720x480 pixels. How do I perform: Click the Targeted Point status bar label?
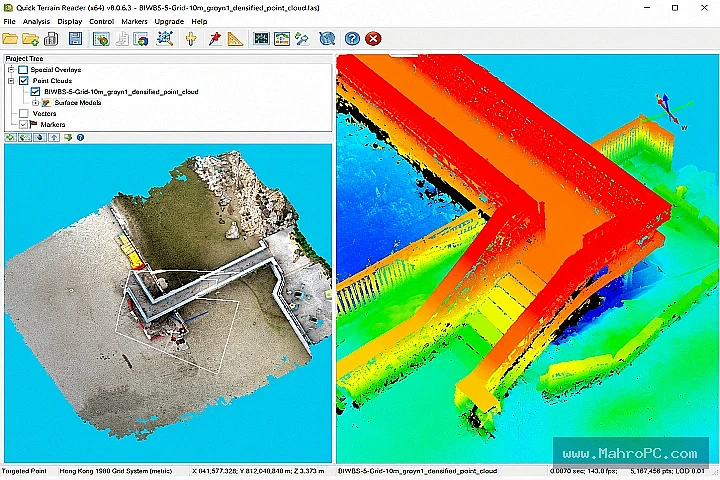[24, 471]
